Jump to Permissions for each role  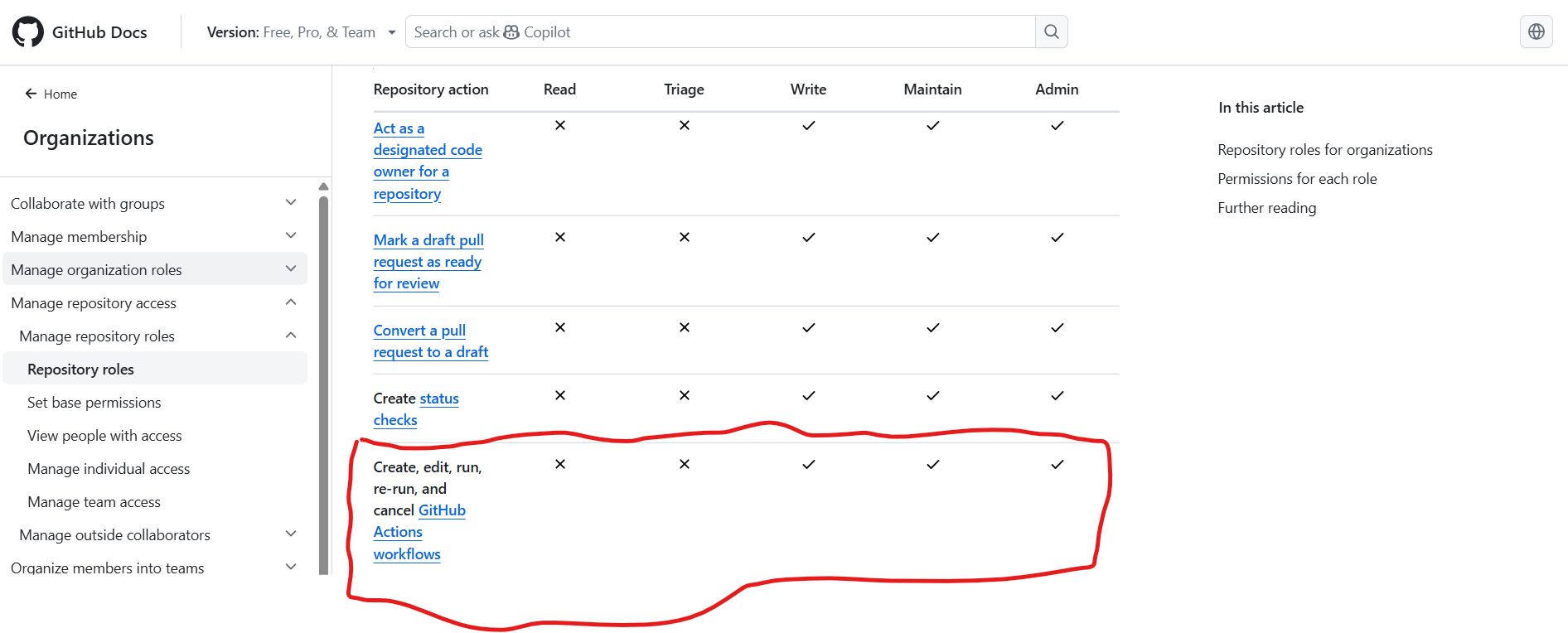pos(1297,179)
